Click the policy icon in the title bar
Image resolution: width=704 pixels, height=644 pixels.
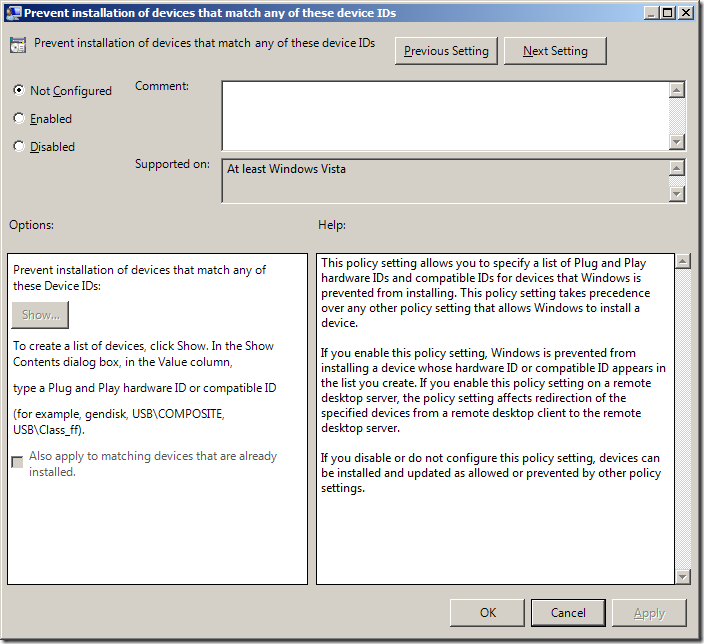click(13, 13)
